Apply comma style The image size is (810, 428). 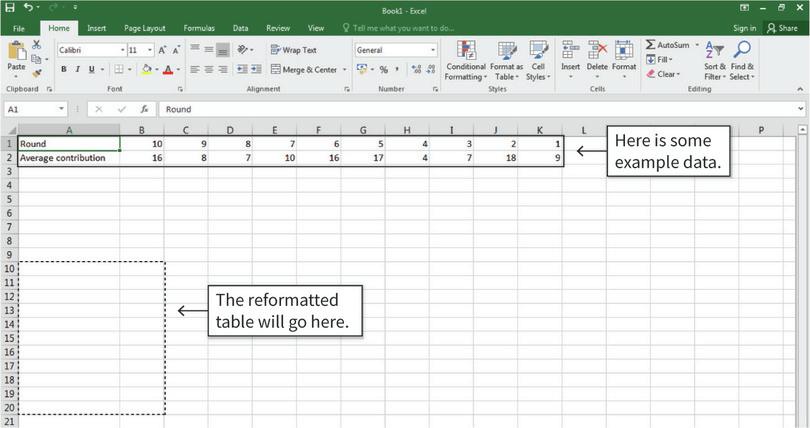[397, 69]
